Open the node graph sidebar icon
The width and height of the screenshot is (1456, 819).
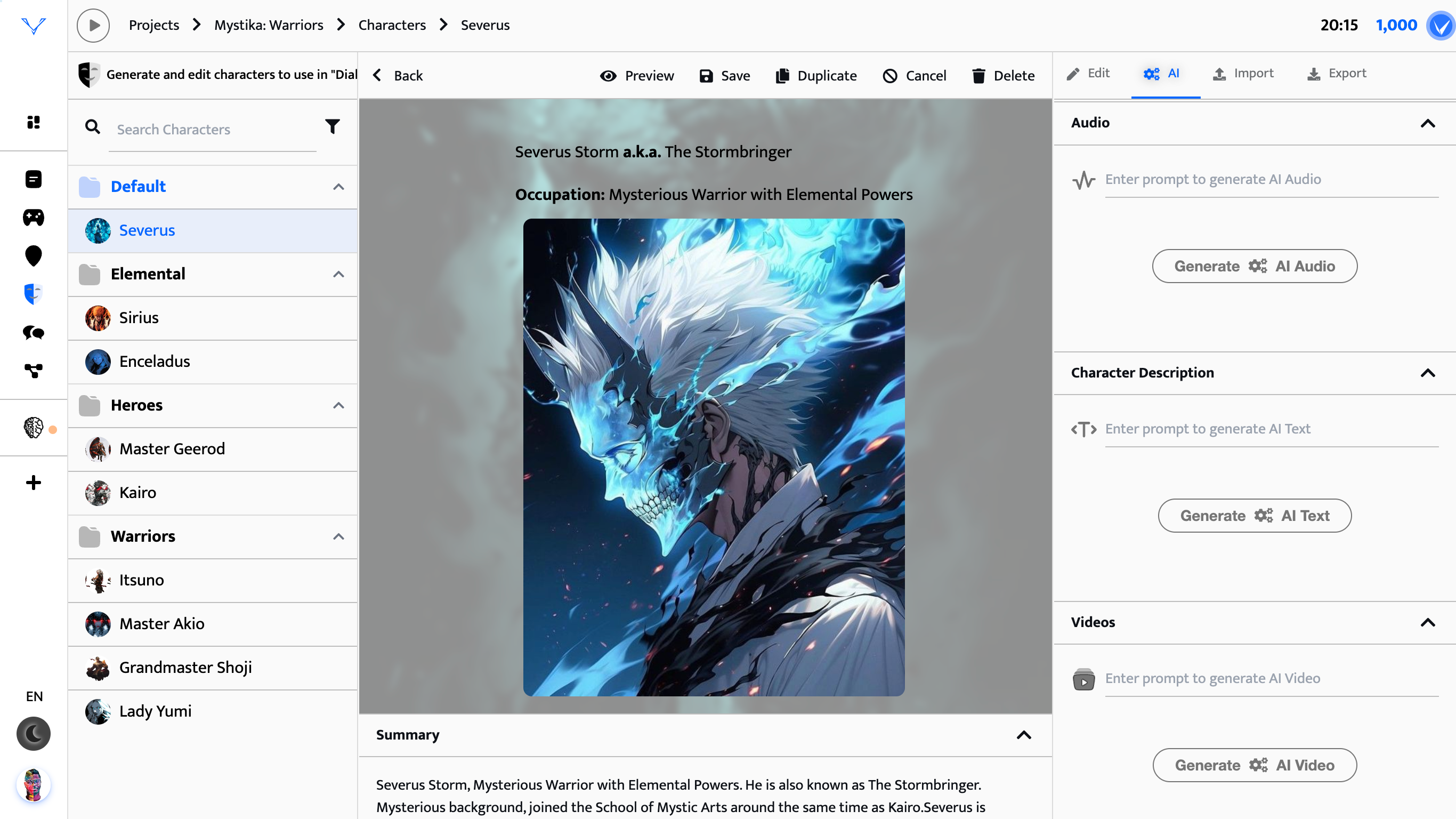[34, 371]
